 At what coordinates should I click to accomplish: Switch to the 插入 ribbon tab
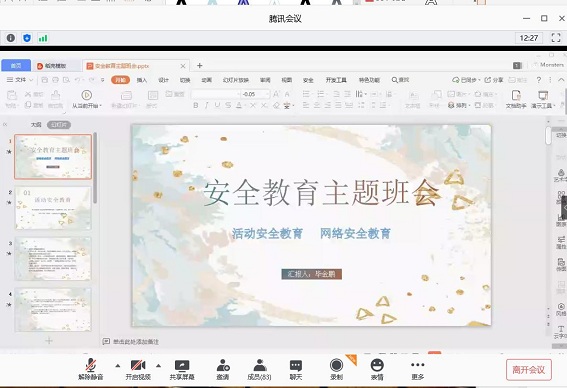[x=142, y=80]
